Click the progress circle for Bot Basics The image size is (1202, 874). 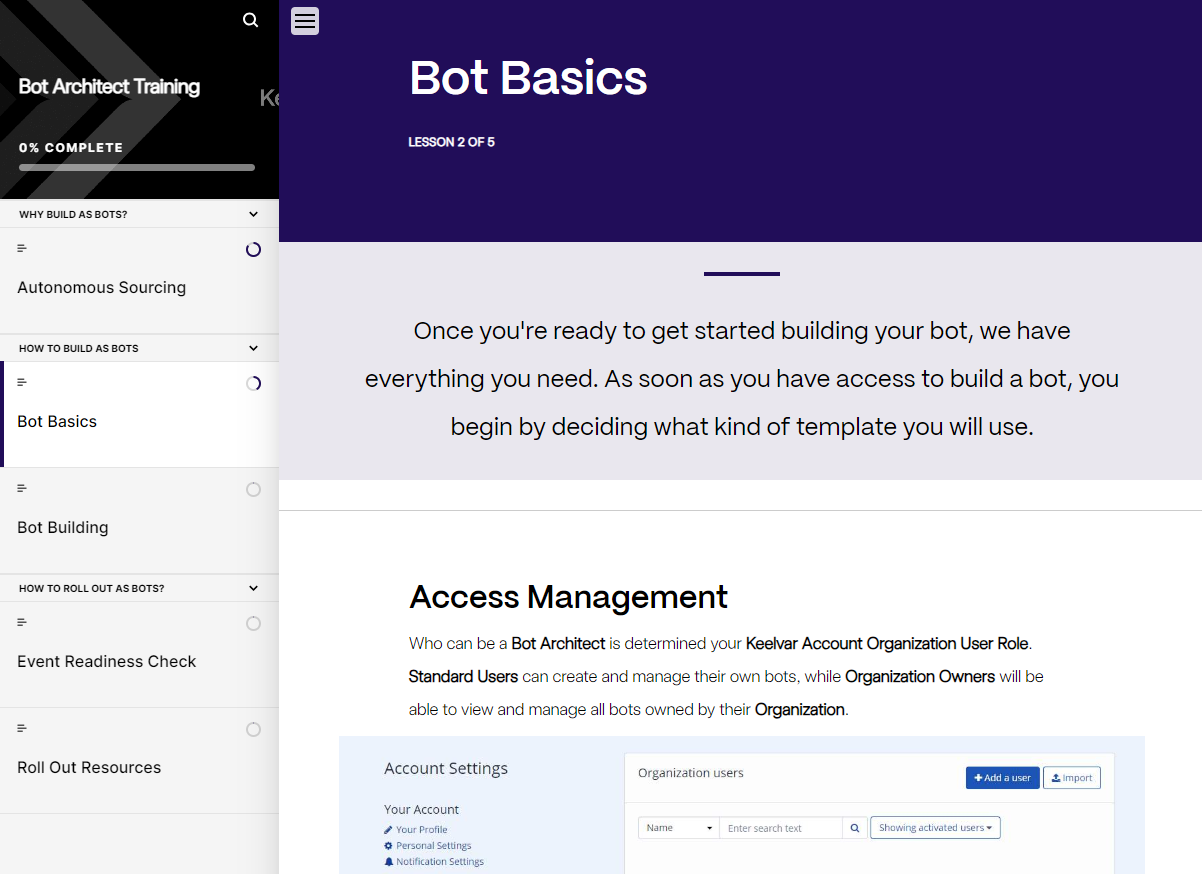click(x=253, y=384)
